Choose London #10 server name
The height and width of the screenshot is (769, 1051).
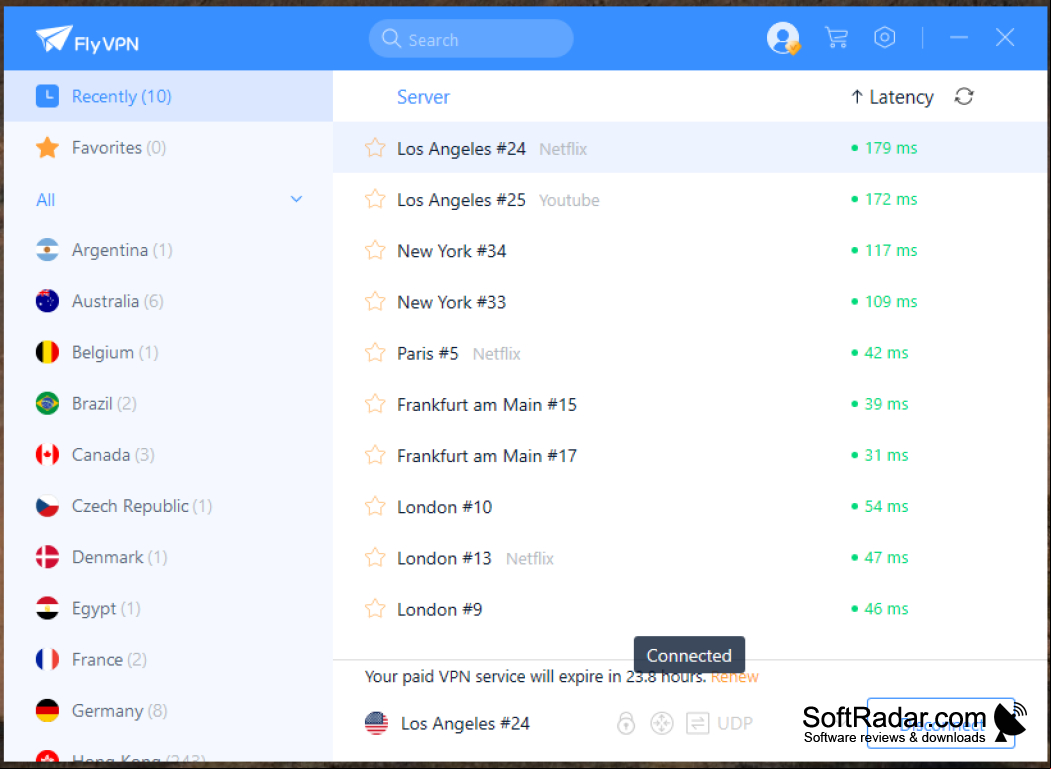(x=444, y=508)
